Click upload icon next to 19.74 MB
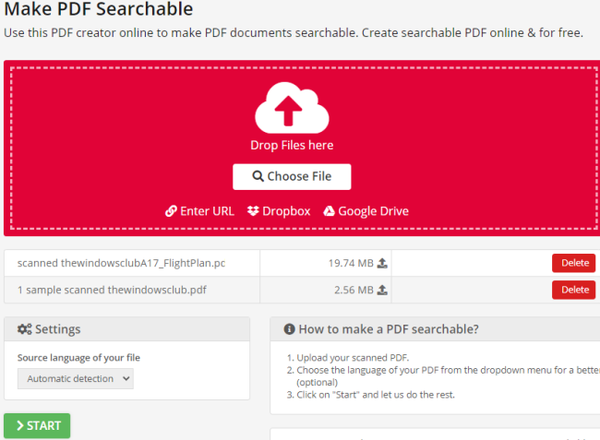The height and width of the screenshot is (440, 600). click(382, 263)
